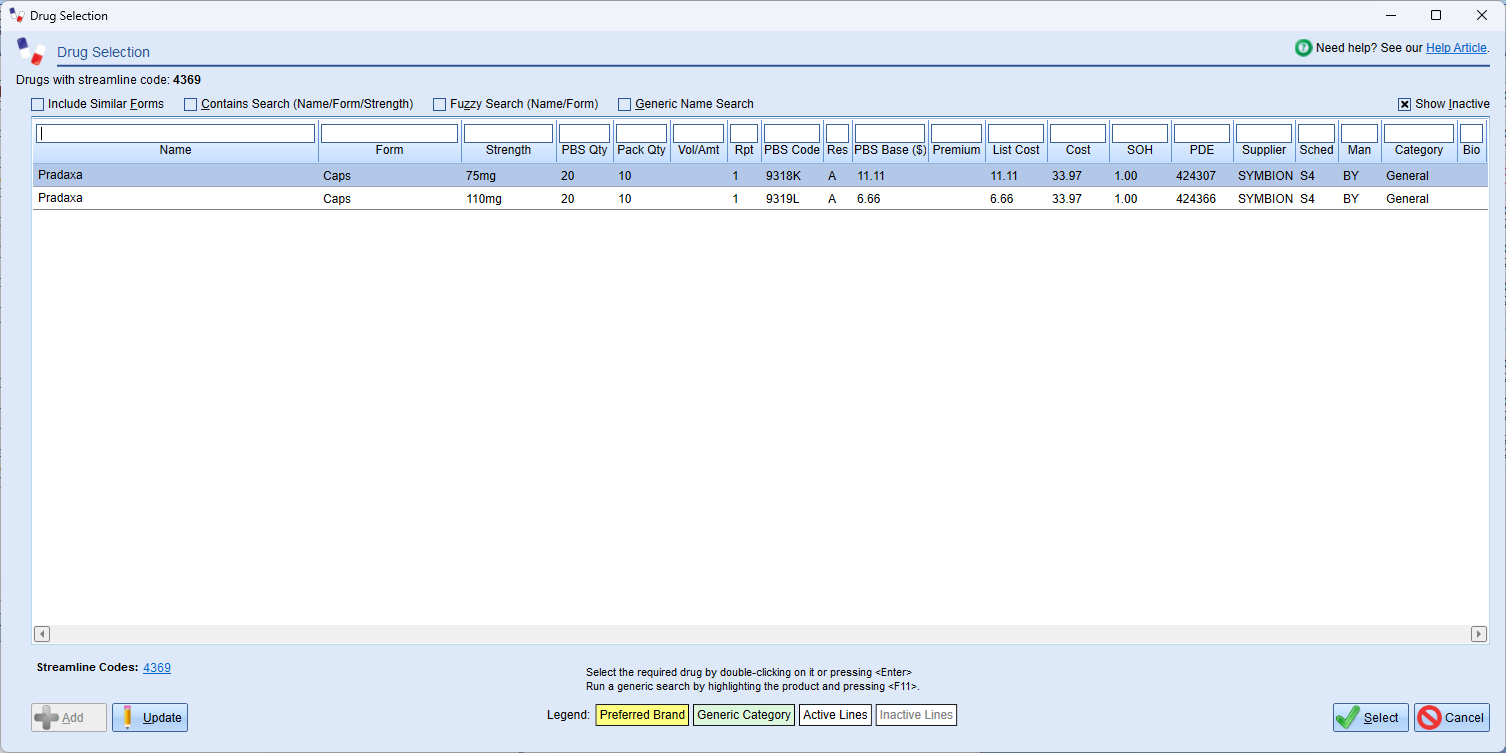This screenshot has height=753, width=1506.
Task: Sort by the SOH column header
Action: 1140,150
